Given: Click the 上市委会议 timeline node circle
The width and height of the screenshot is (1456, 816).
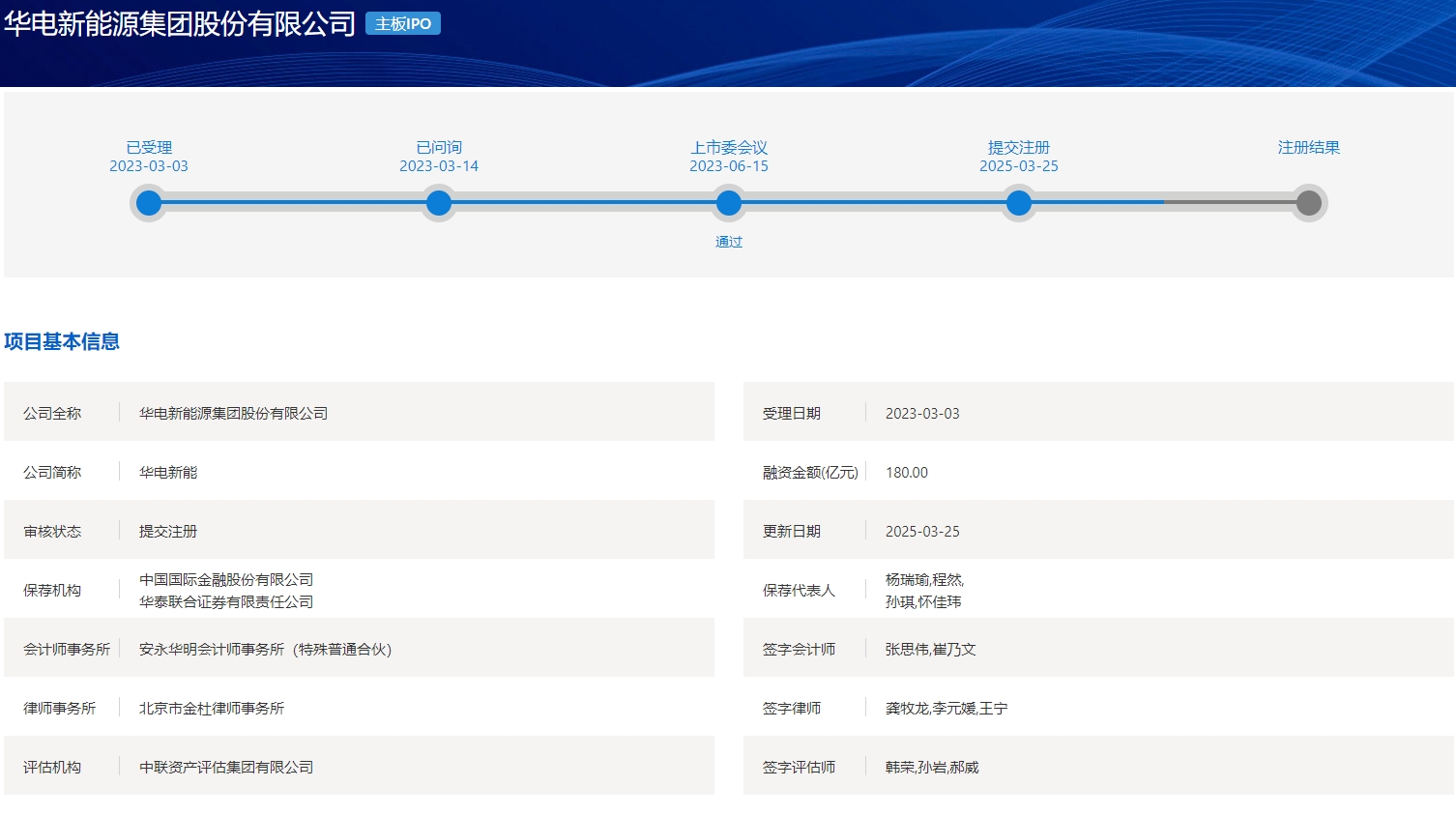Looking at the screenshot, I should (x=729, y=203).
